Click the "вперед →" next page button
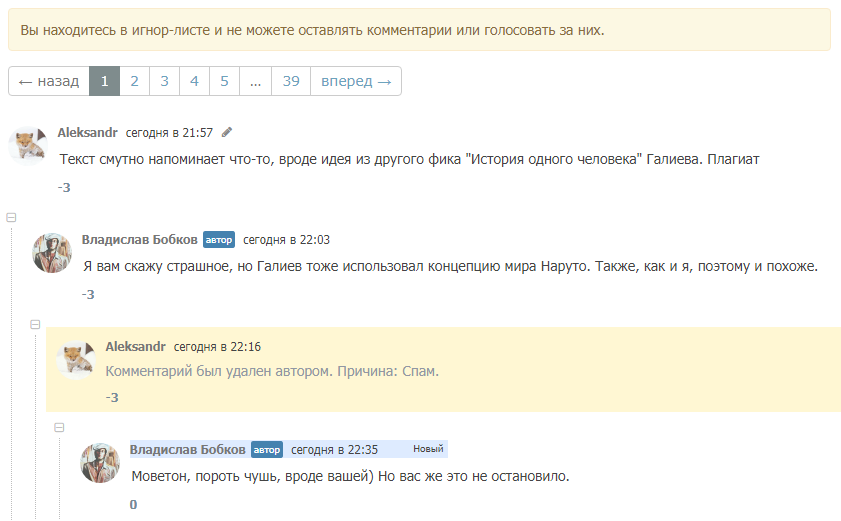This screenshot has width=841, height=521. (x=356, y=81)
